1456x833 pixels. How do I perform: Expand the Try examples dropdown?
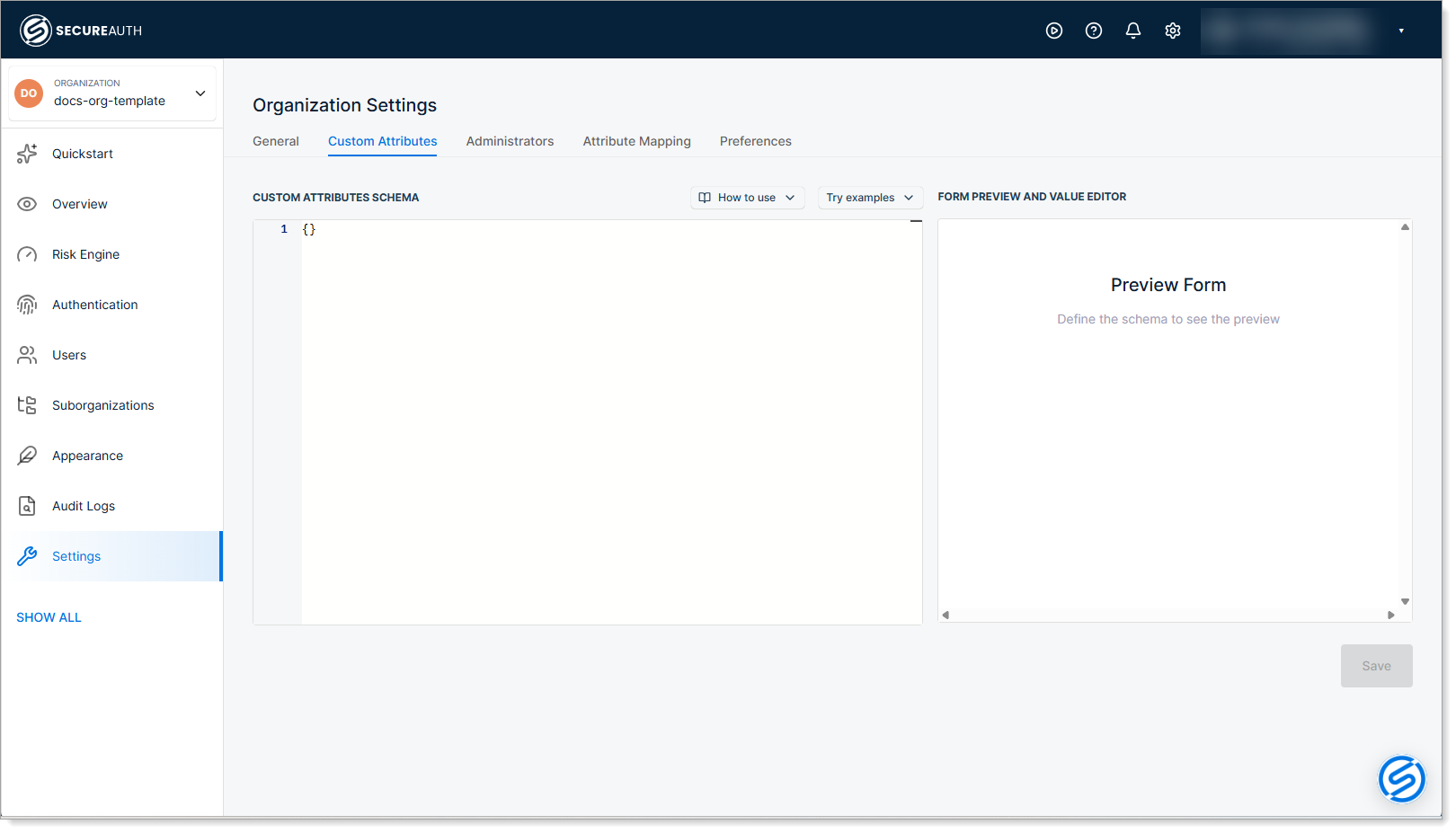(x=869, y=197)
